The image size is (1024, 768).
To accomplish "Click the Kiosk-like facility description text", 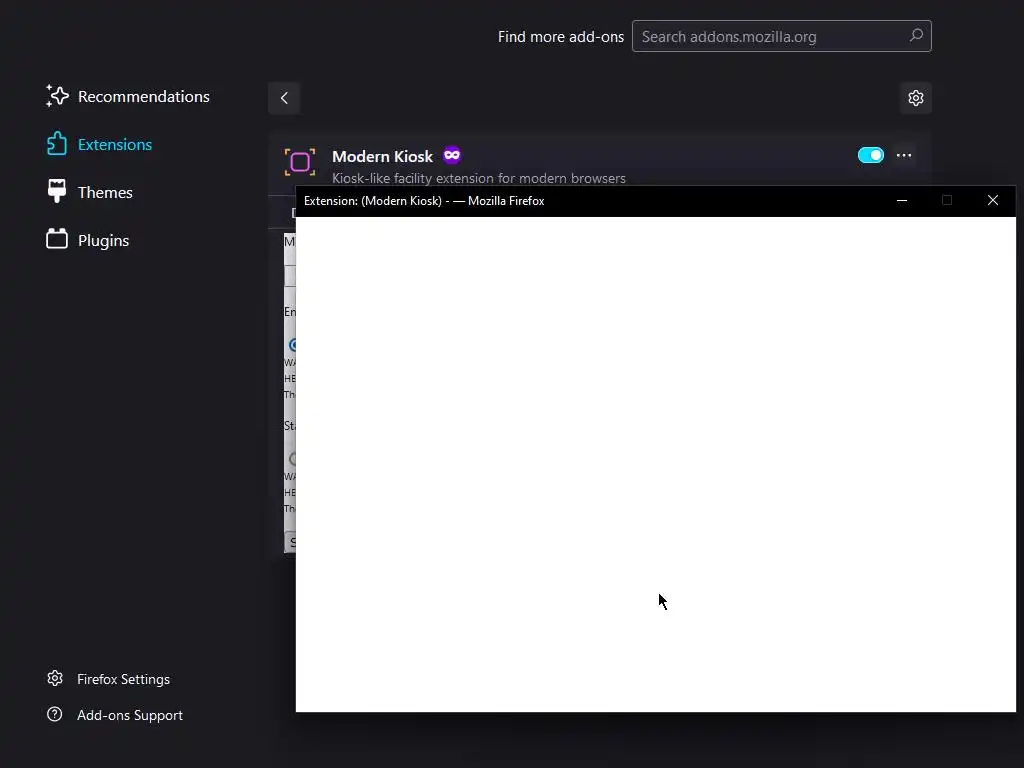I will click(x=479, y=178).
